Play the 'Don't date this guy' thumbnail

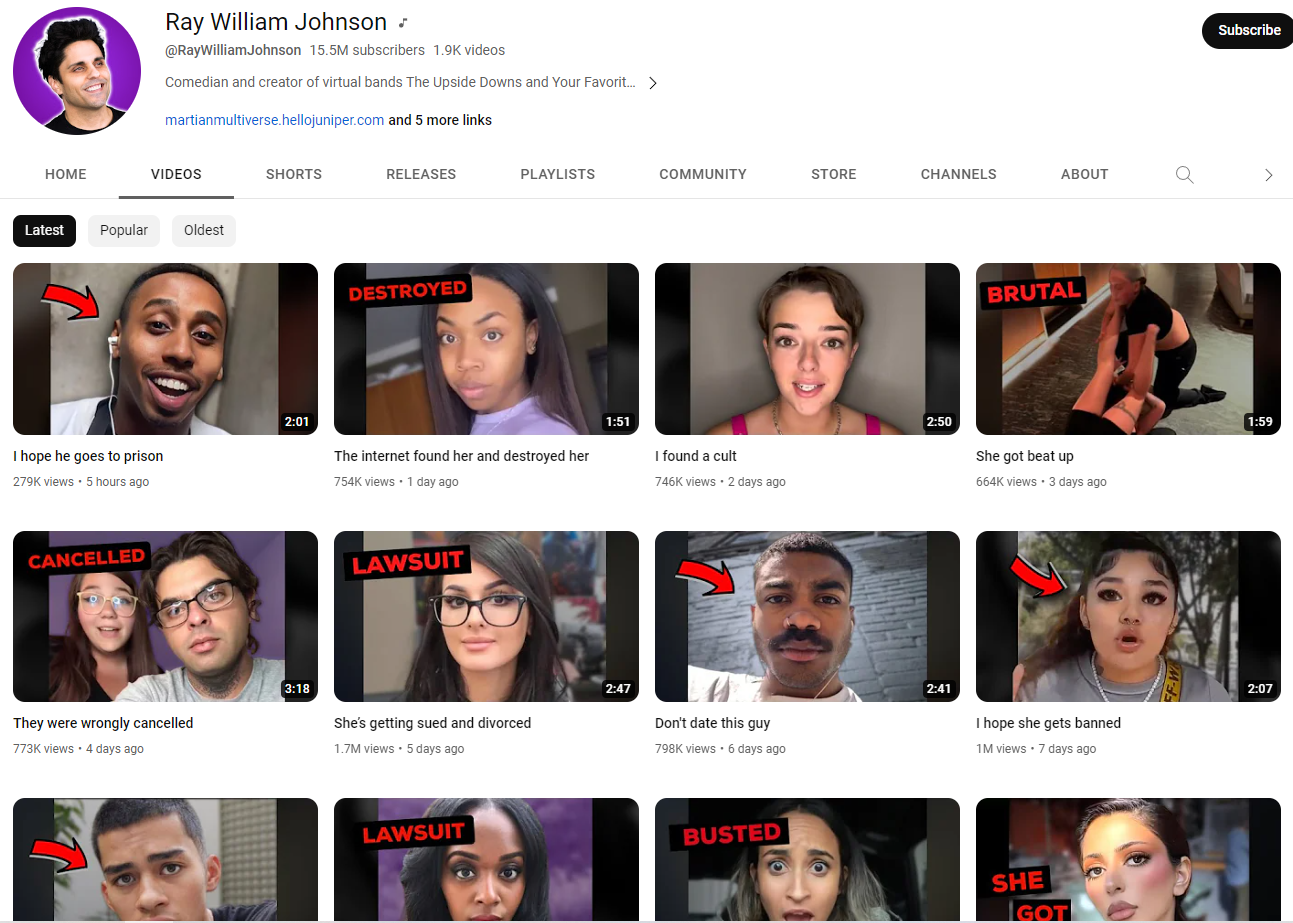807,616
